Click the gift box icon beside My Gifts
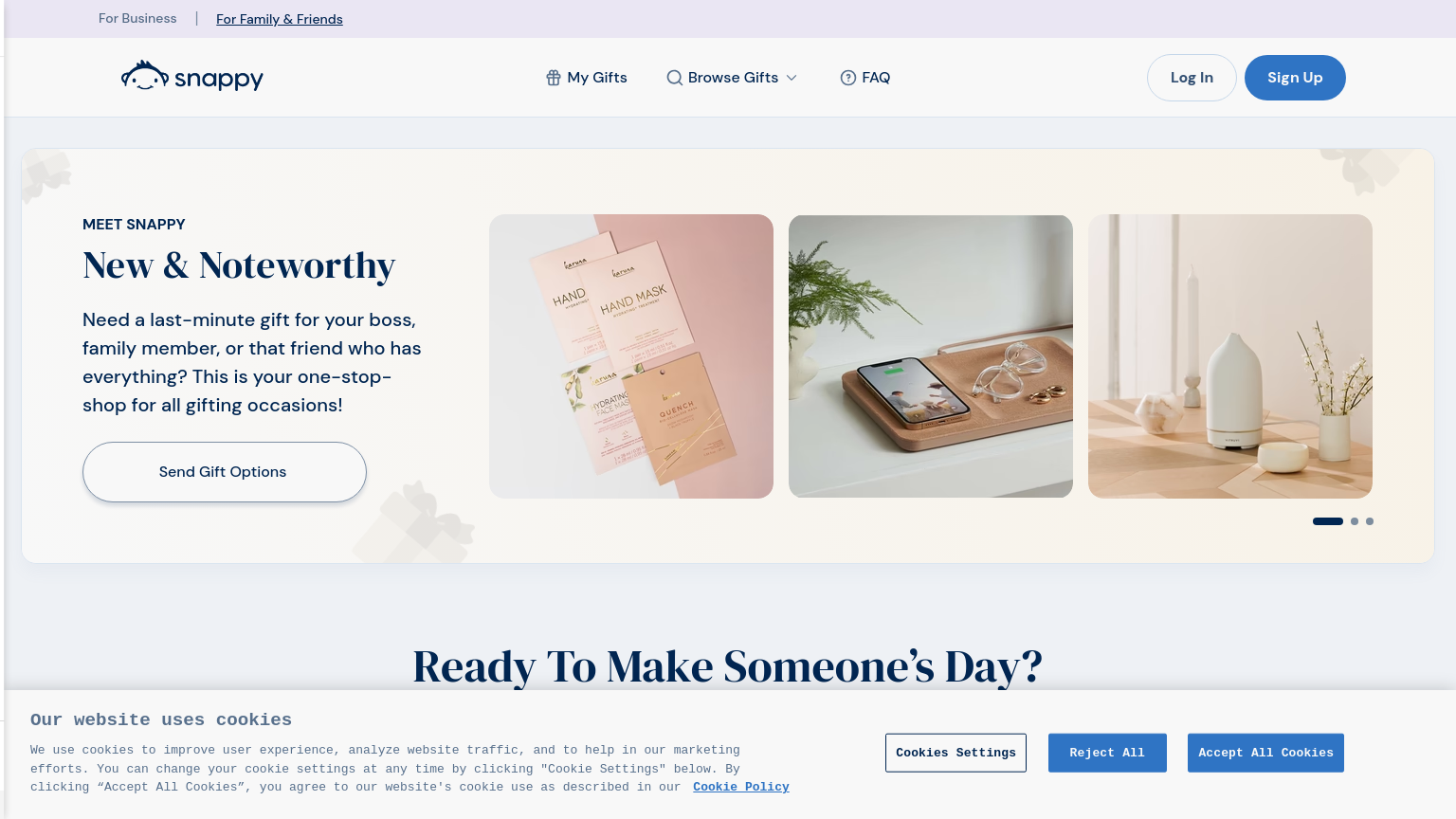This screenshot has width=1456, height=819. tap(554, 78)
